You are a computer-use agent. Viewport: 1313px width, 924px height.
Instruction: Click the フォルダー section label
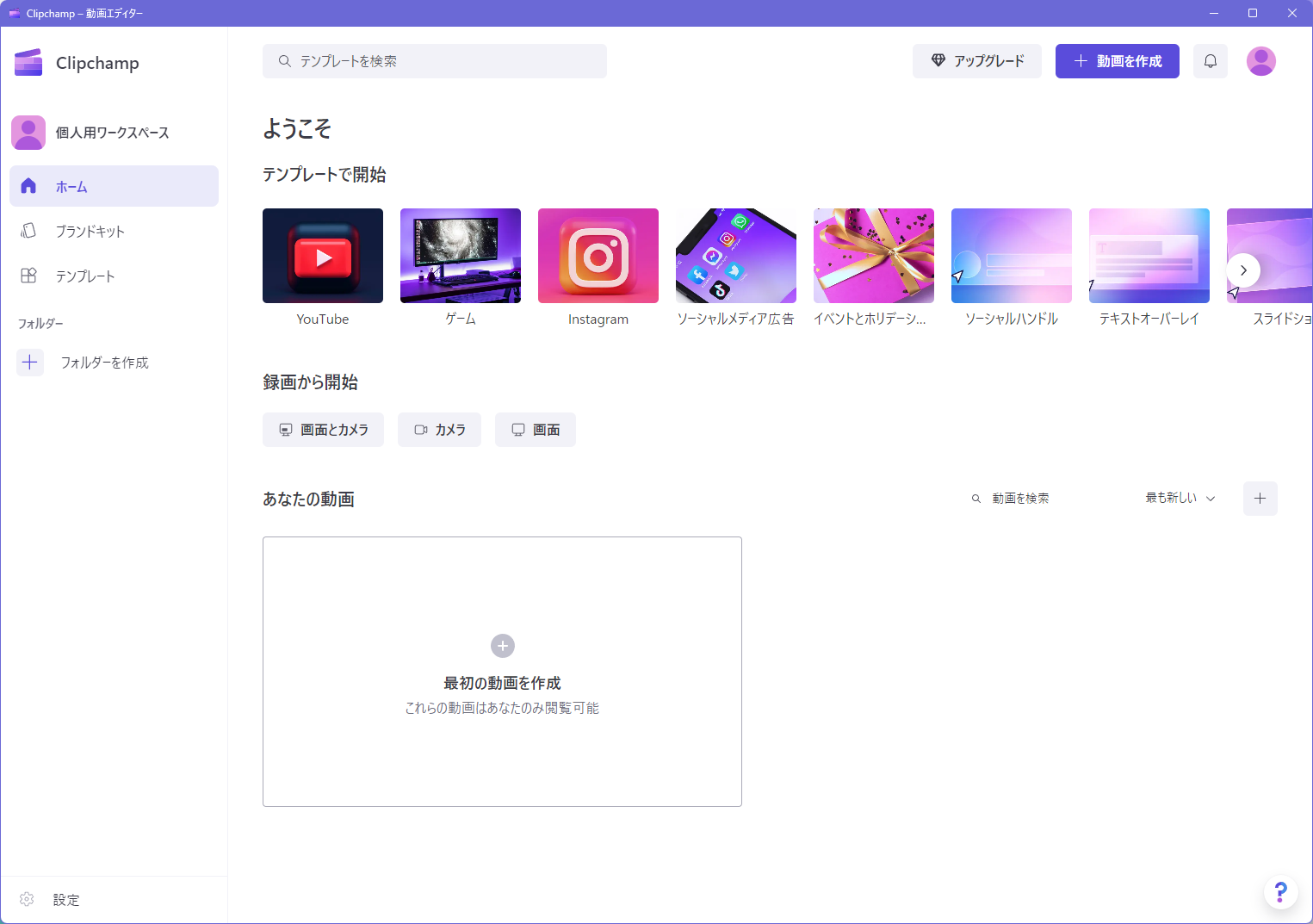click(40, 324)
